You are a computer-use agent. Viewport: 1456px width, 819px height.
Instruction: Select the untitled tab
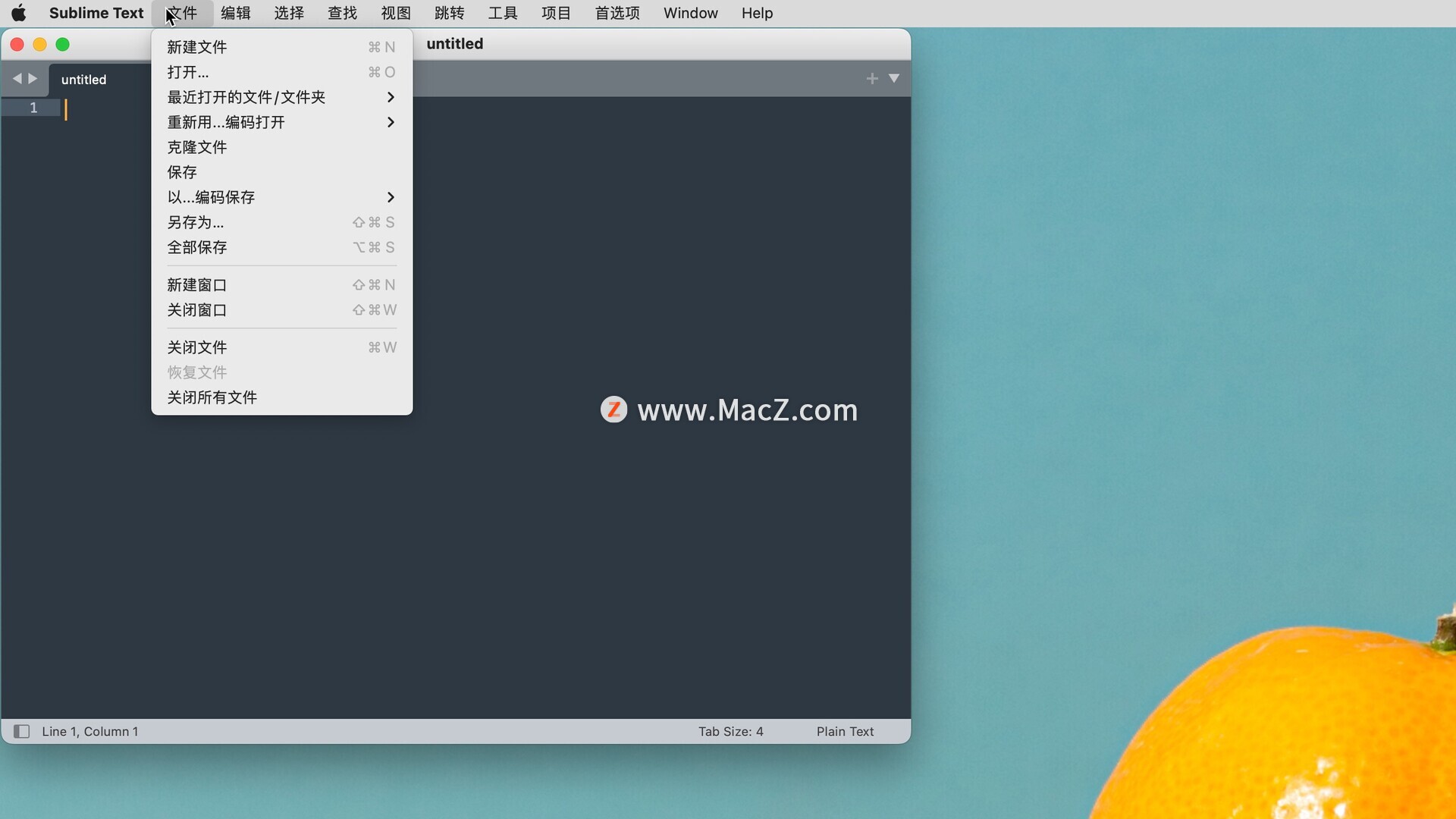84,80
